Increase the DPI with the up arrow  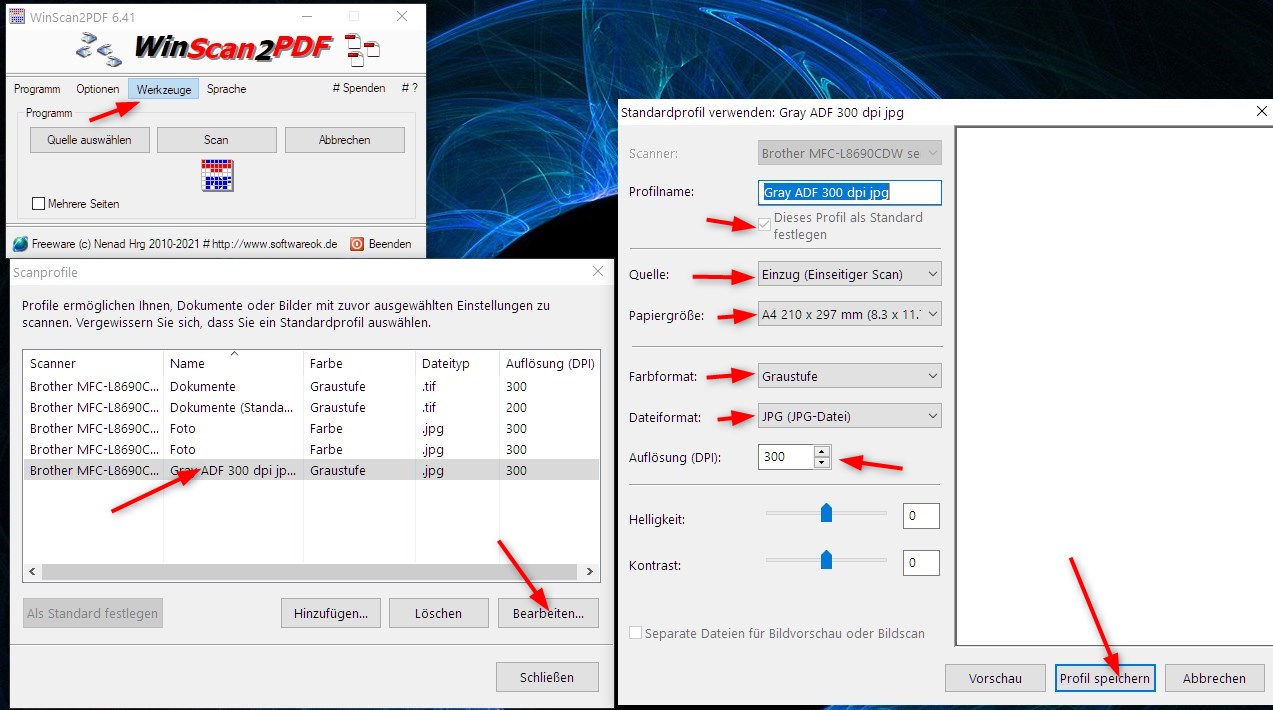(822, 451)
